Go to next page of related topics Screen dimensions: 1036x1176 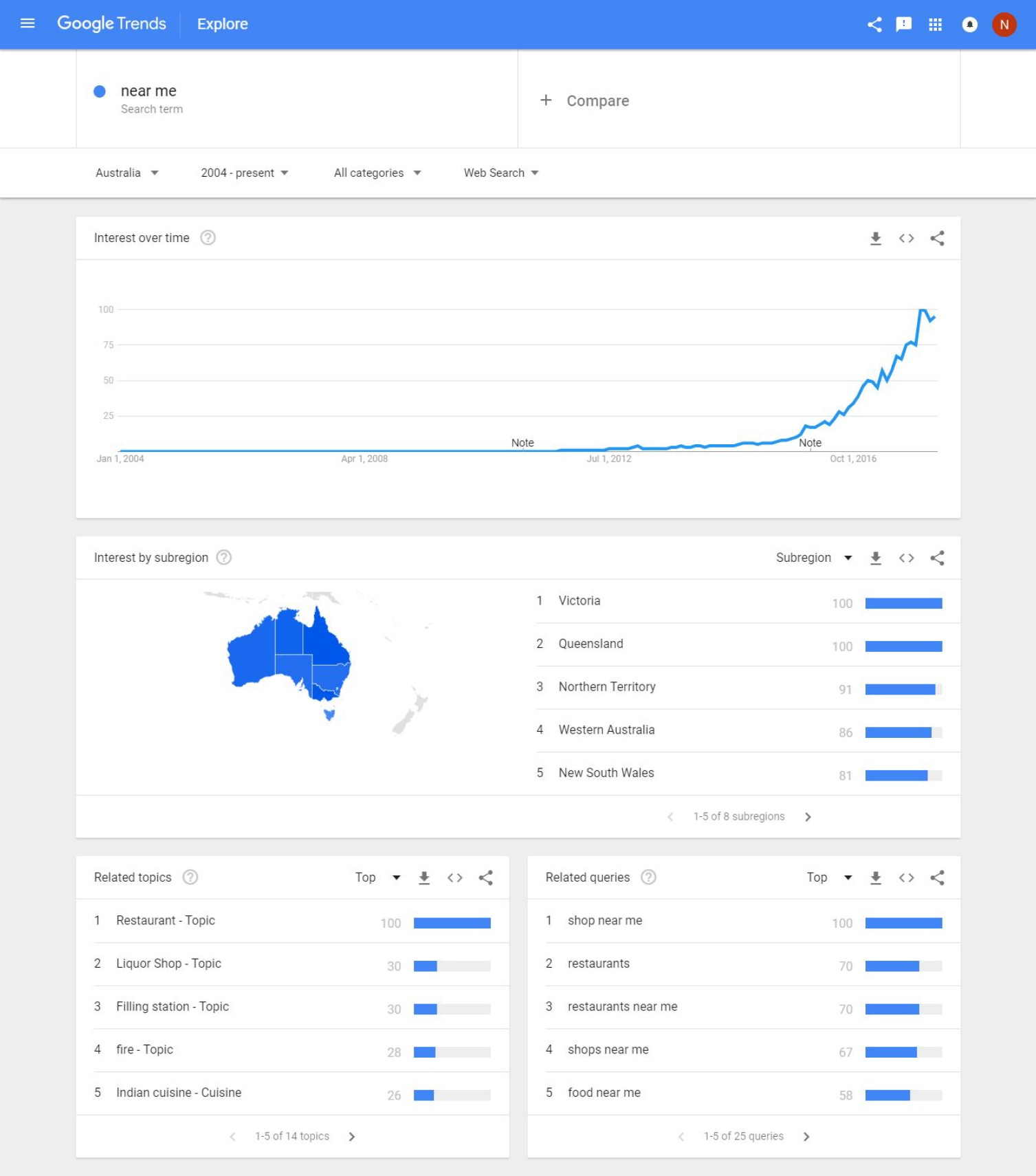351,1137
